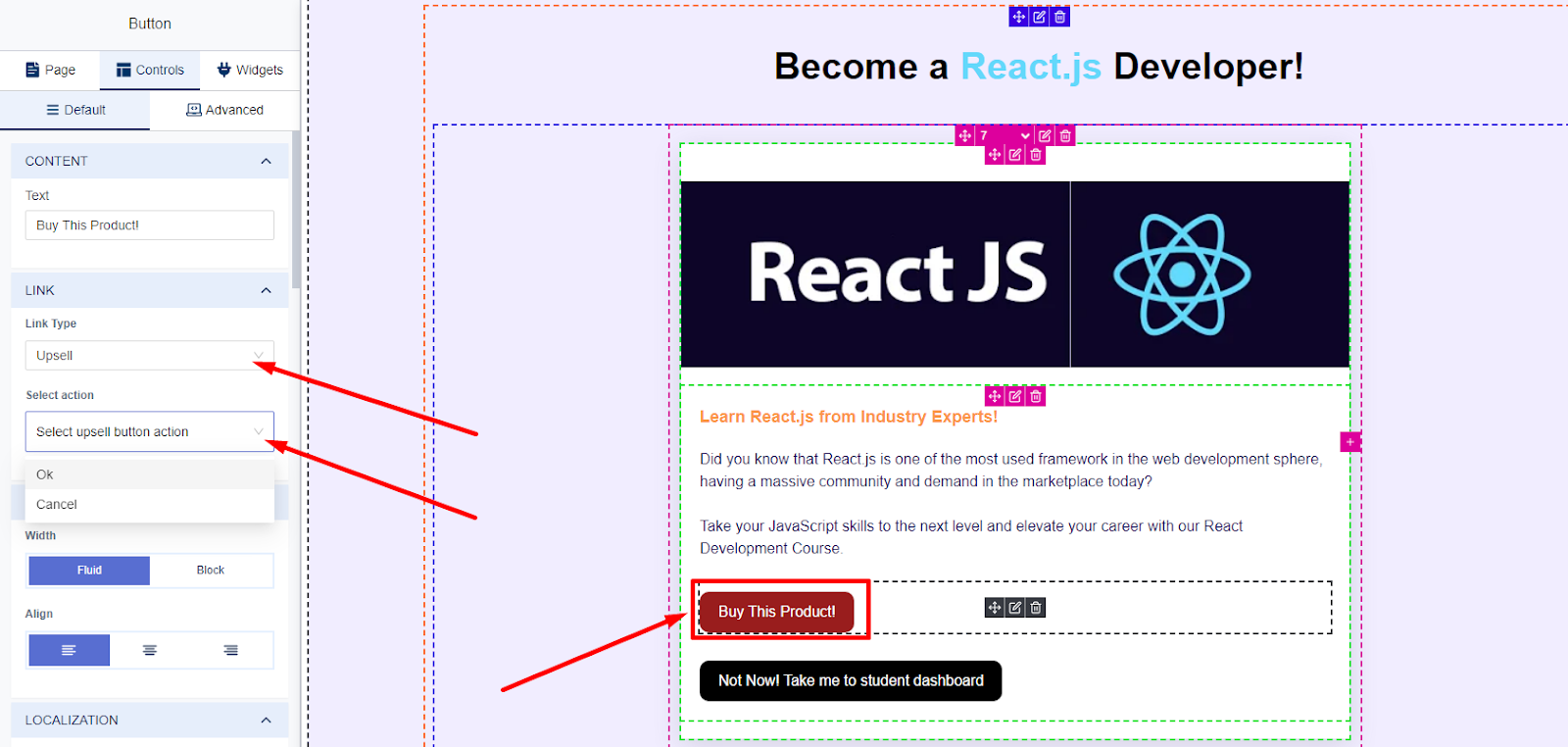Image resolution: width=1568 pixels, height=747 pixels.
Task: Click the trash icon above the Learn React.js text
Action: coord(1036,396)
